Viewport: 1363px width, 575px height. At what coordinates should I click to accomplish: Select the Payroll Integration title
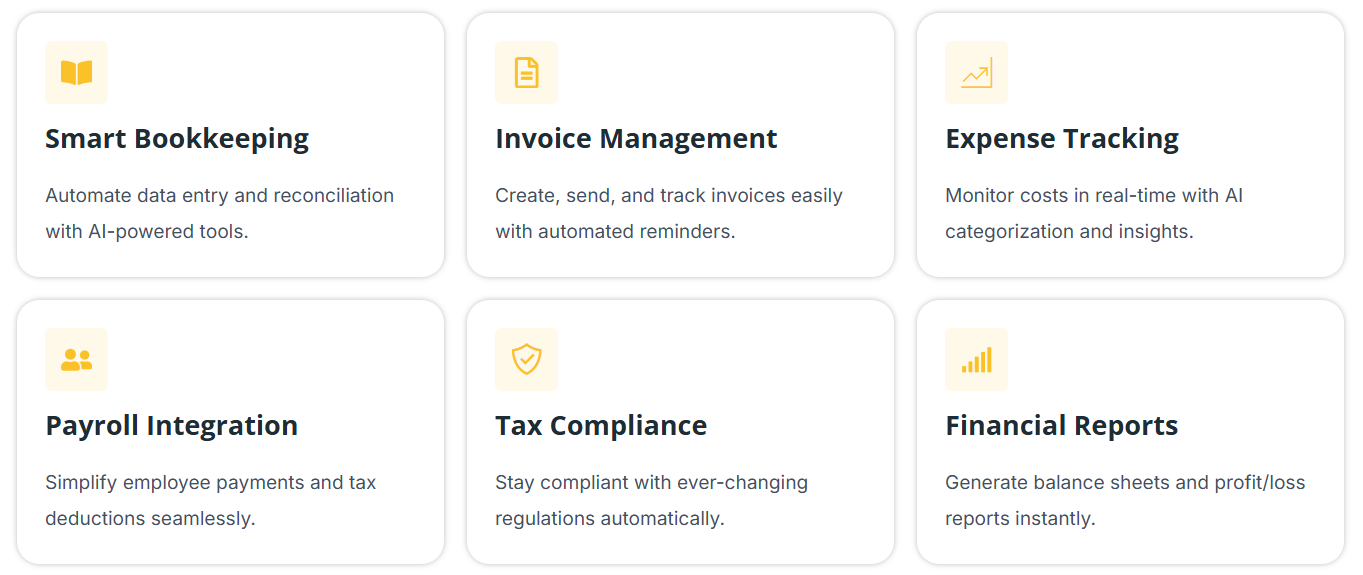tap(171, 426)
